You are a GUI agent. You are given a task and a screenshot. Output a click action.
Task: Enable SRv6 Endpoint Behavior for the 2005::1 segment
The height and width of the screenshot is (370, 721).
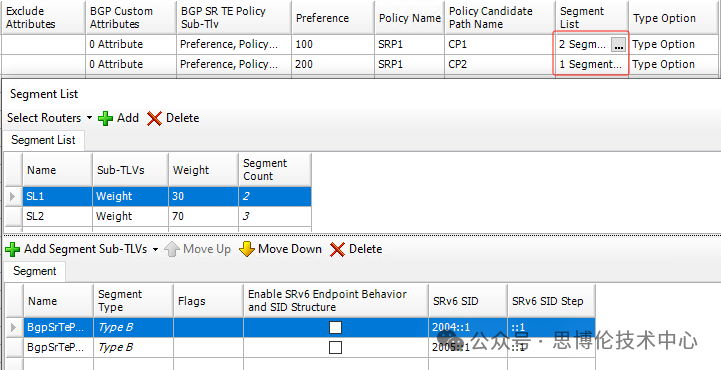336,347
